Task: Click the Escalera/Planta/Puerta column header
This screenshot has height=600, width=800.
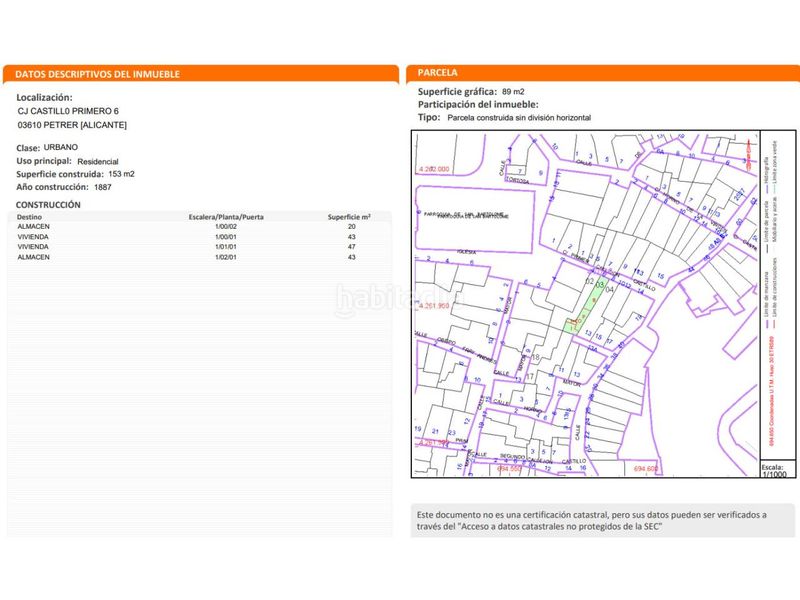Action: pyautogui.click(x=226, y=217)
